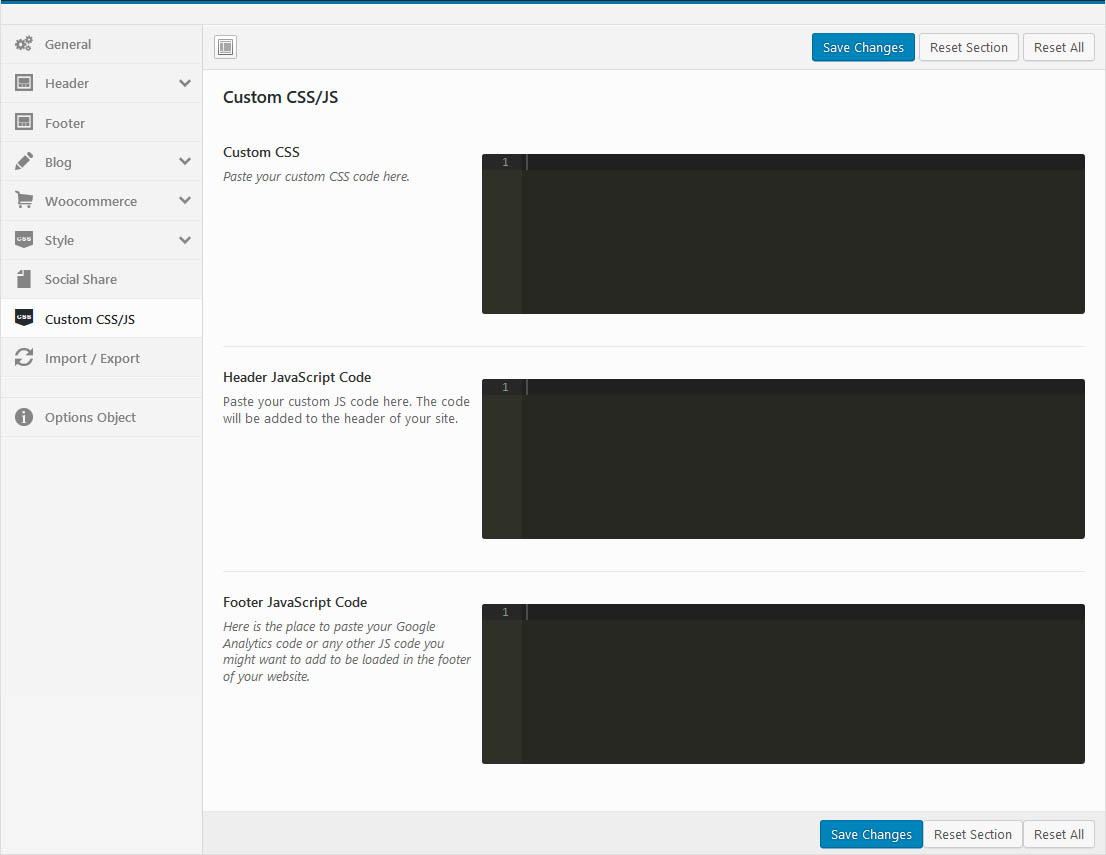Click line number 1 in Footer JavaScript editor
The height and width of the screenshot is (855, 1106).
[x=505, y=612]
